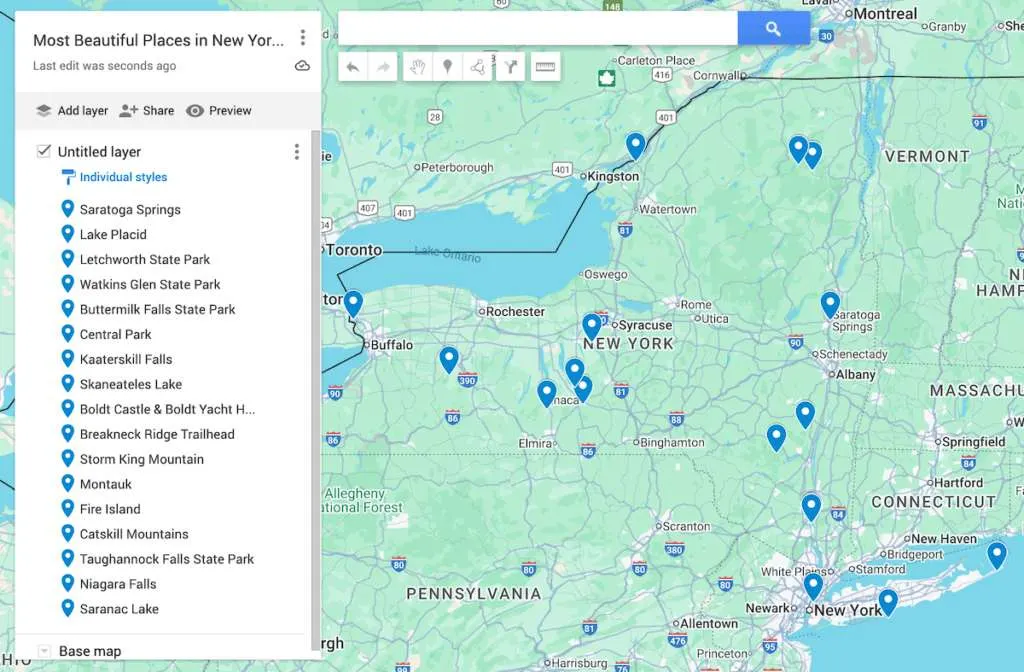Select Storm King Mountain entry
The height and width of the screenshot is (672, 1024).
(x=142, y=459)
